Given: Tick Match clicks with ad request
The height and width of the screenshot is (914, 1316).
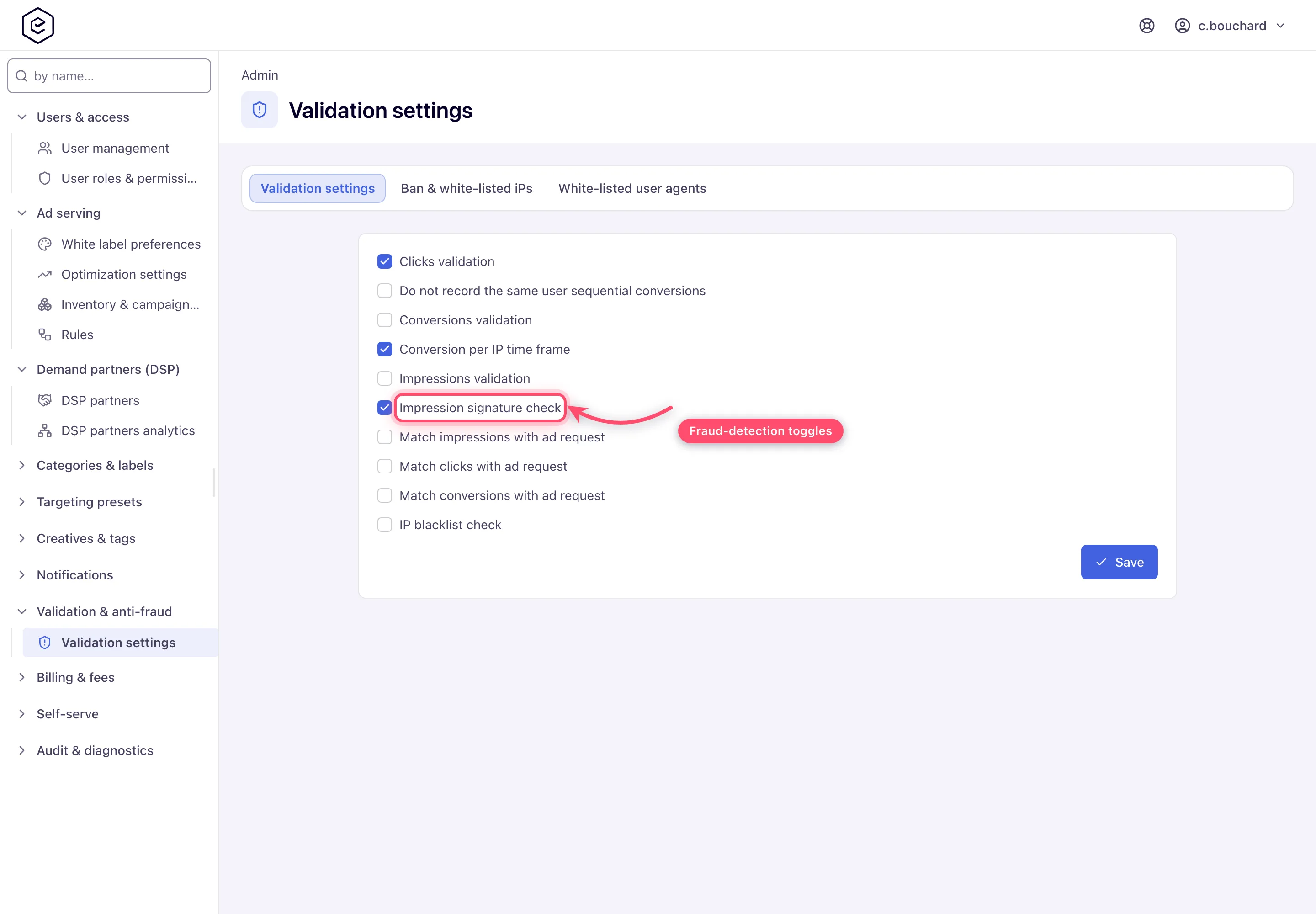Looking at the screenshot, I should click(385, 466).
